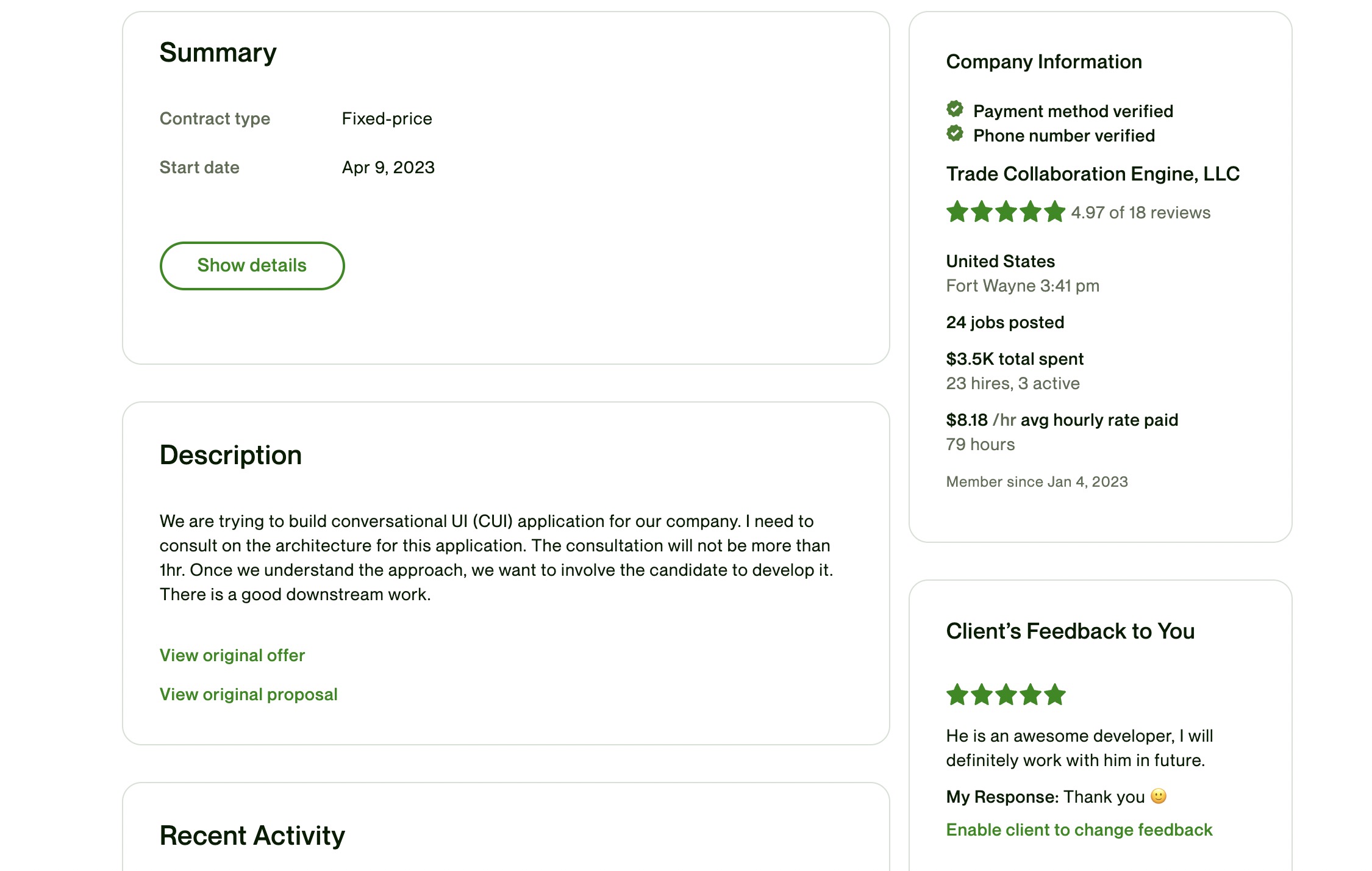Click the Trade Collaboration Engine, LLC name
This screenshot has height=871, width=1372.
[x=1093, y=174]
